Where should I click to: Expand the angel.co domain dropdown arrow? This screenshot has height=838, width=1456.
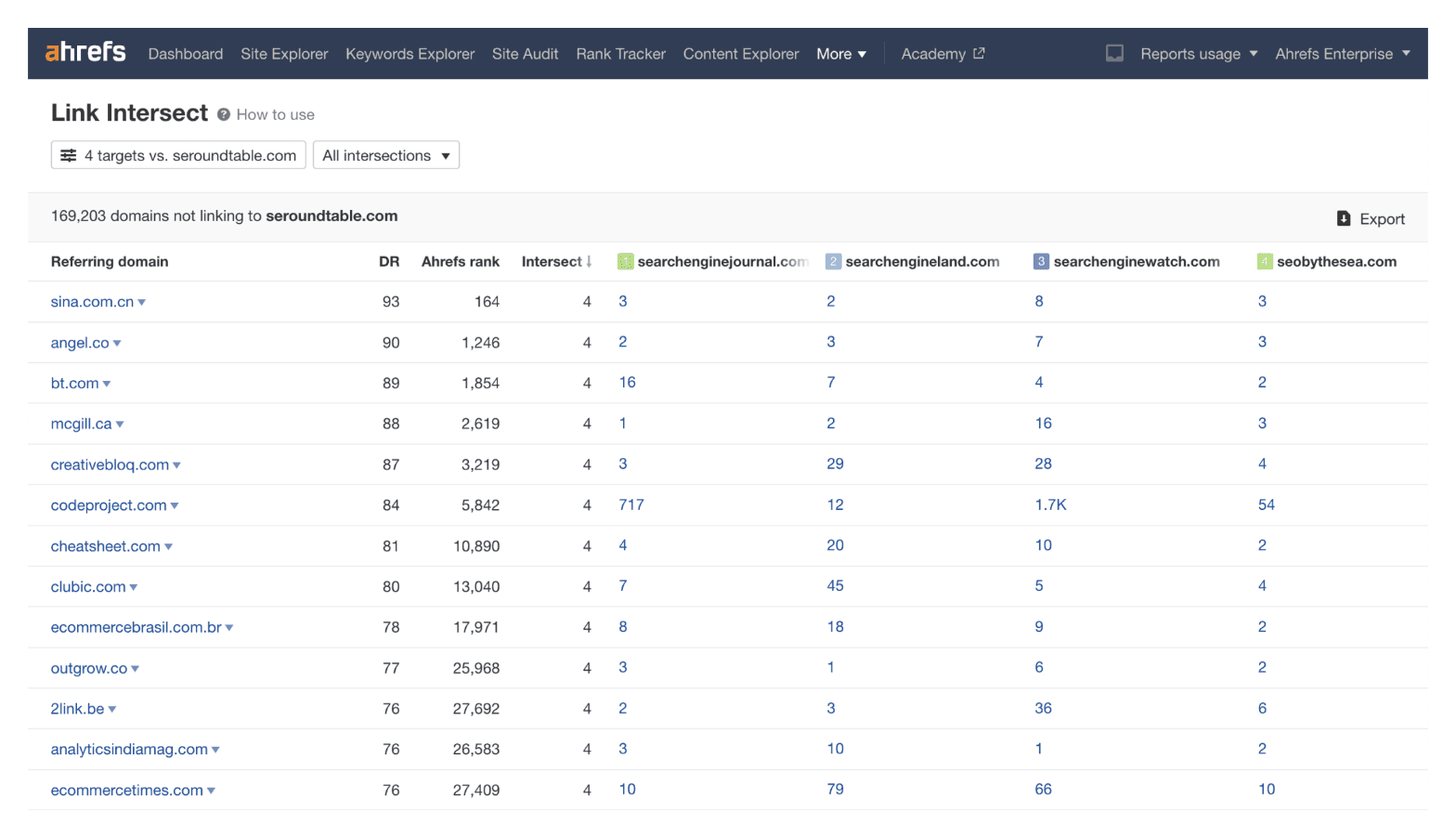tap(117, 344)
